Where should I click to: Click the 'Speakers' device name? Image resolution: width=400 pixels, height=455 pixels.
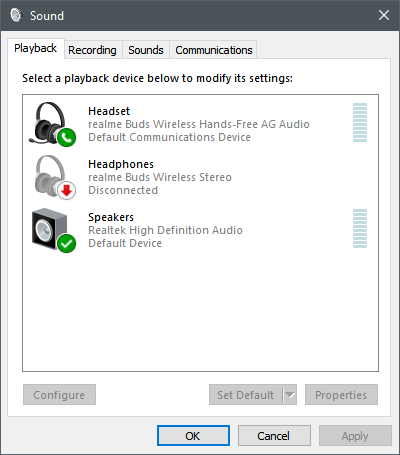point(111,217)
